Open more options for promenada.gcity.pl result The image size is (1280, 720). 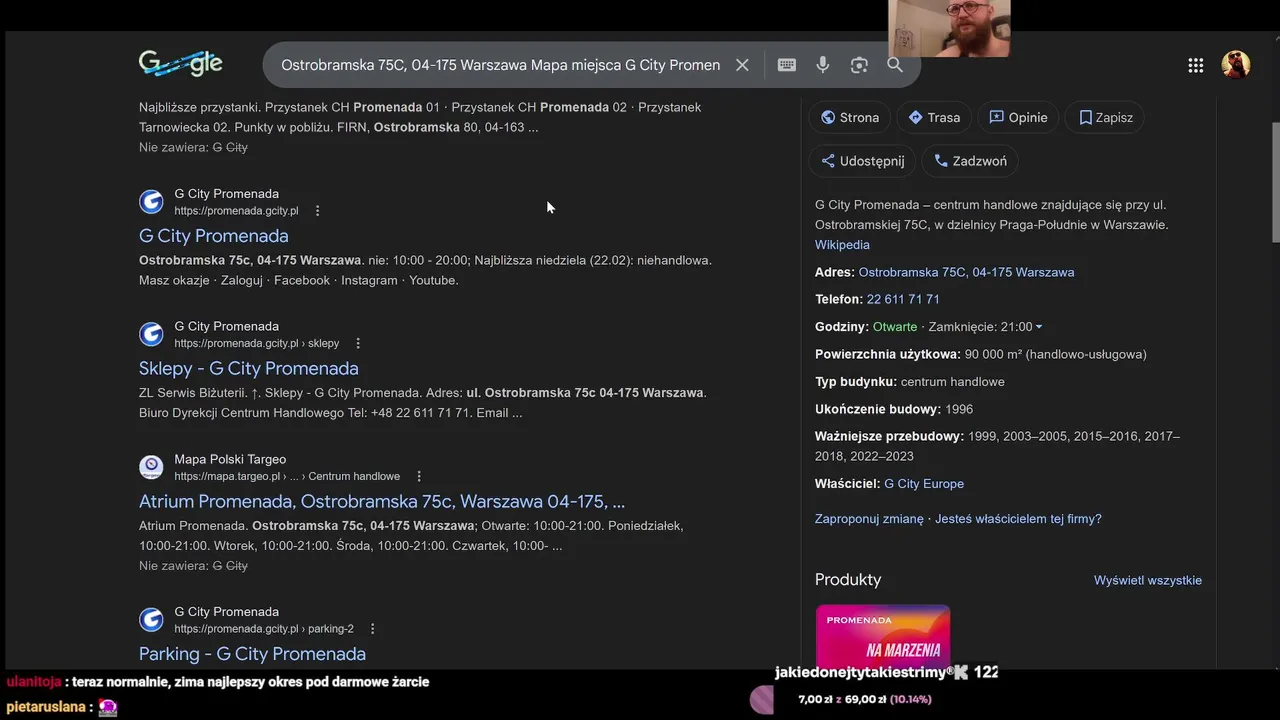[318, 211]
